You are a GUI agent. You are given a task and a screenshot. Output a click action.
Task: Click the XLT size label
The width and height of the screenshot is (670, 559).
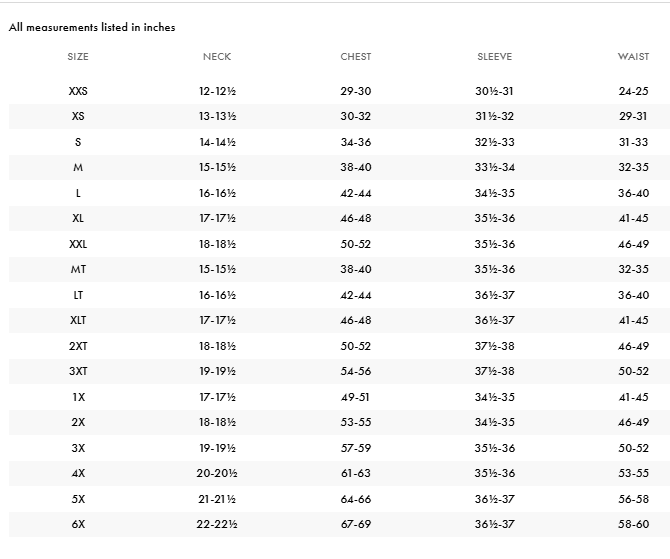tap(78, 320)
